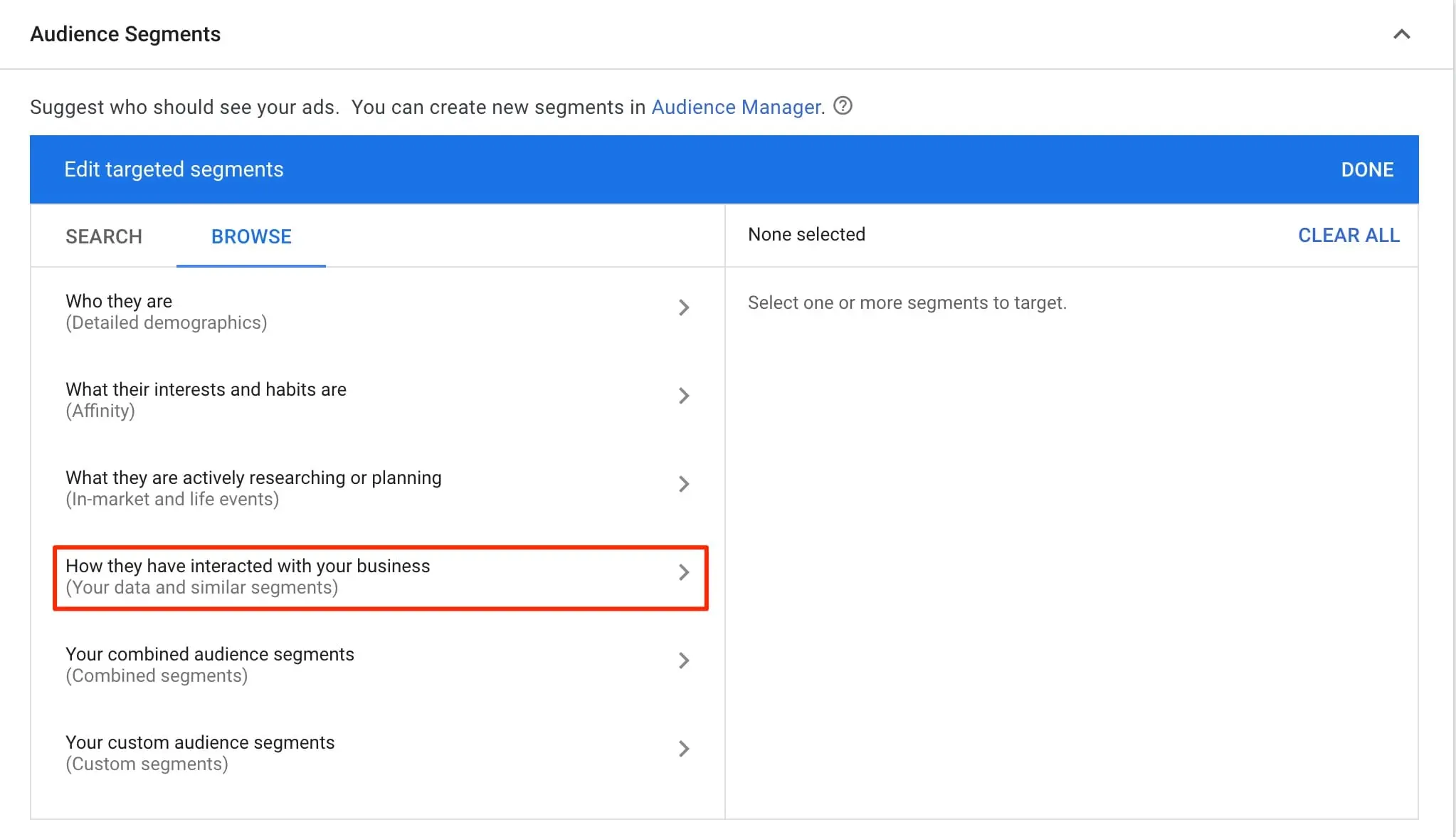Expand the Who they are chevron
This screenshot has width=1456, height=837.
tap(683, 307)
